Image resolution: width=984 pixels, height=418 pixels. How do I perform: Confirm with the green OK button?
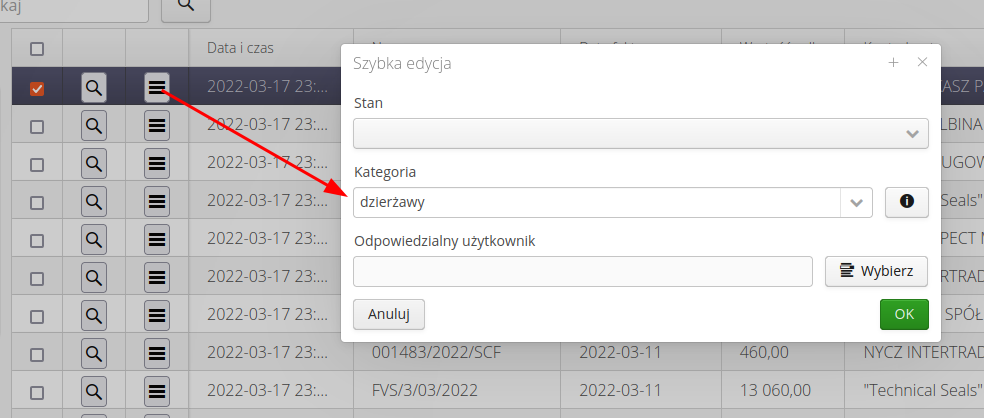[x=903, y=314]
